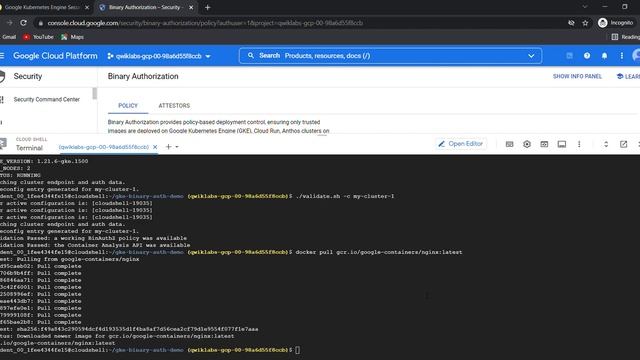Screen dimensions: 640x360
Task: Switch to the ATTESTORS tab
Action: tap(174, 105)
